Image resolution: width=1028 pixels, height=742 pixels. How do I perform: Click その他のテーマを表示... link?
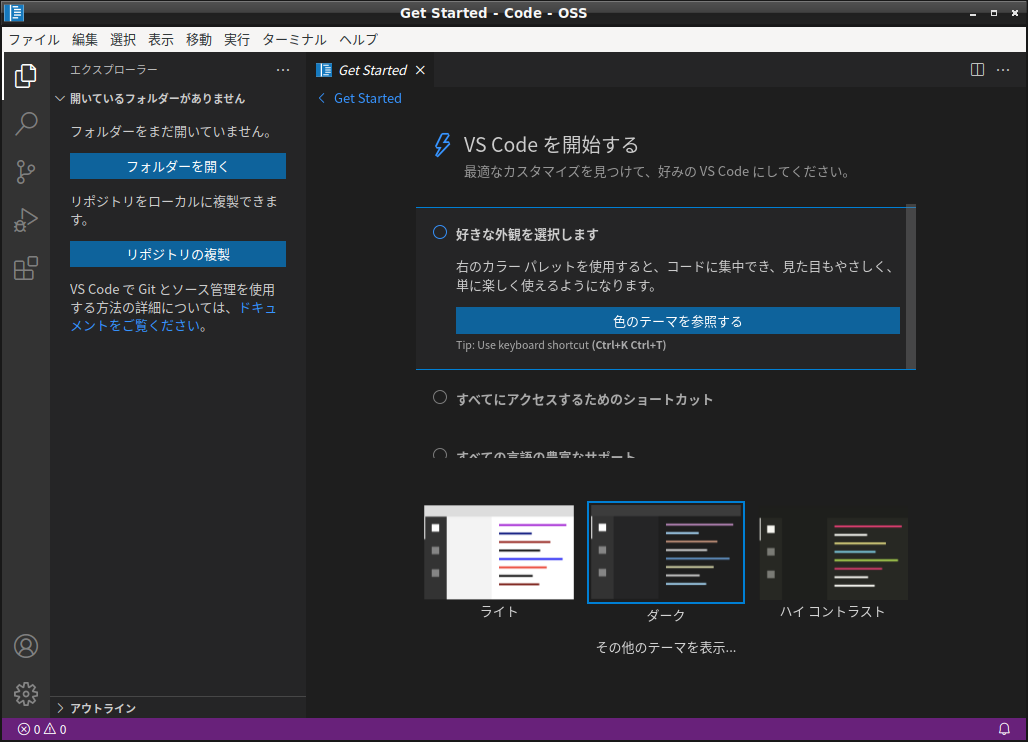pos(665,648)
